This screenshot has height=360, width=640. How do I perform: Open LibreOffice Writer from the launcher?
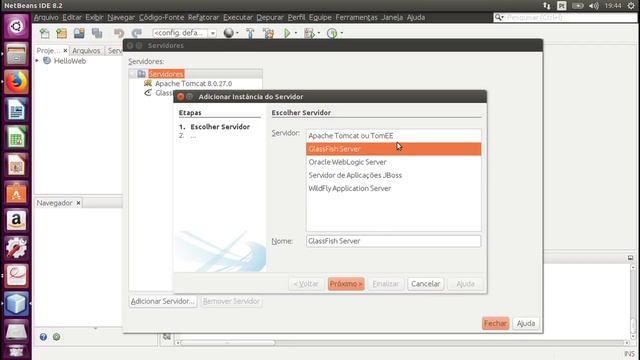[x=16, y=109]
